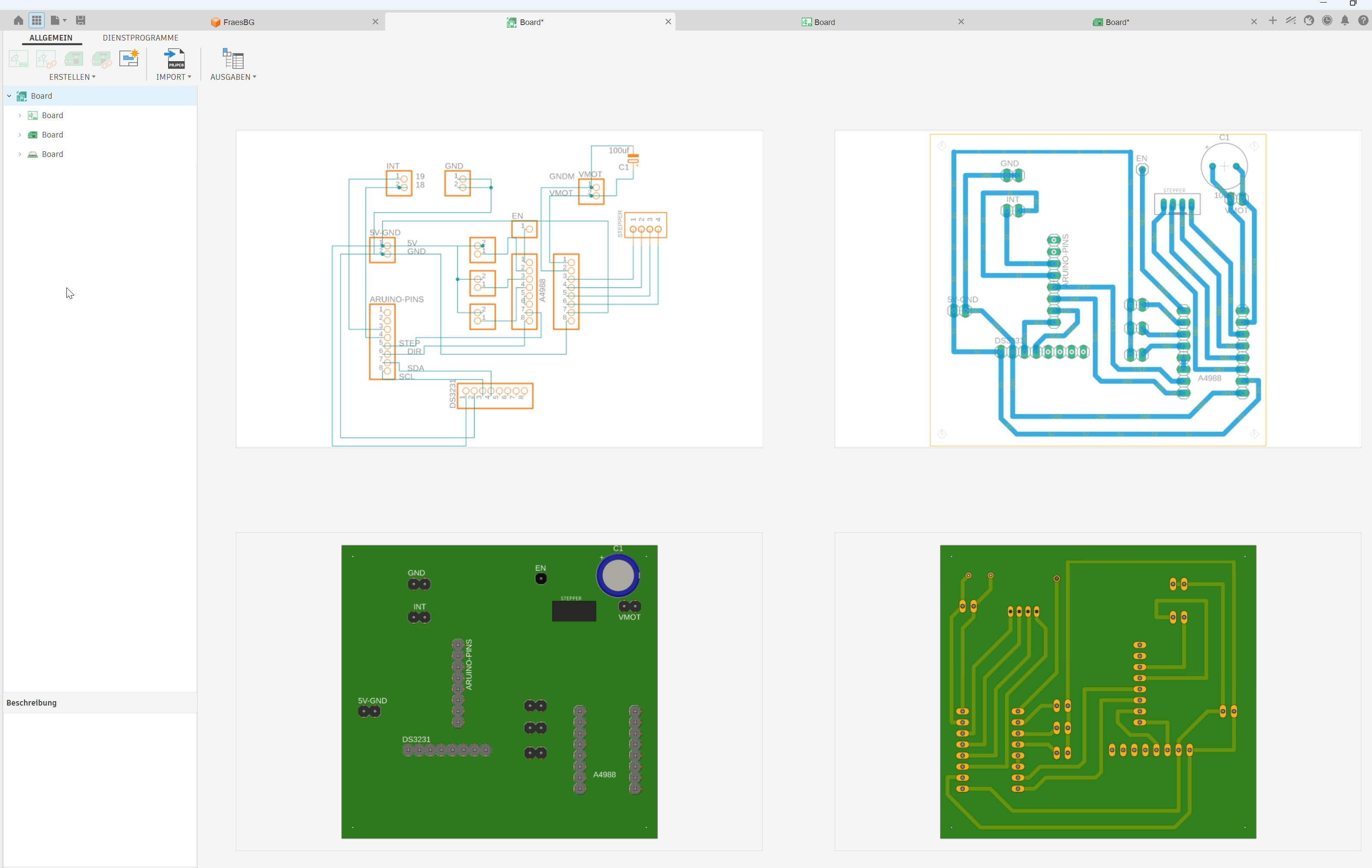This screenshot has width=1372, height=868.
Task: Click the Link PCB icon with chain
Action: tap(101, 59)
